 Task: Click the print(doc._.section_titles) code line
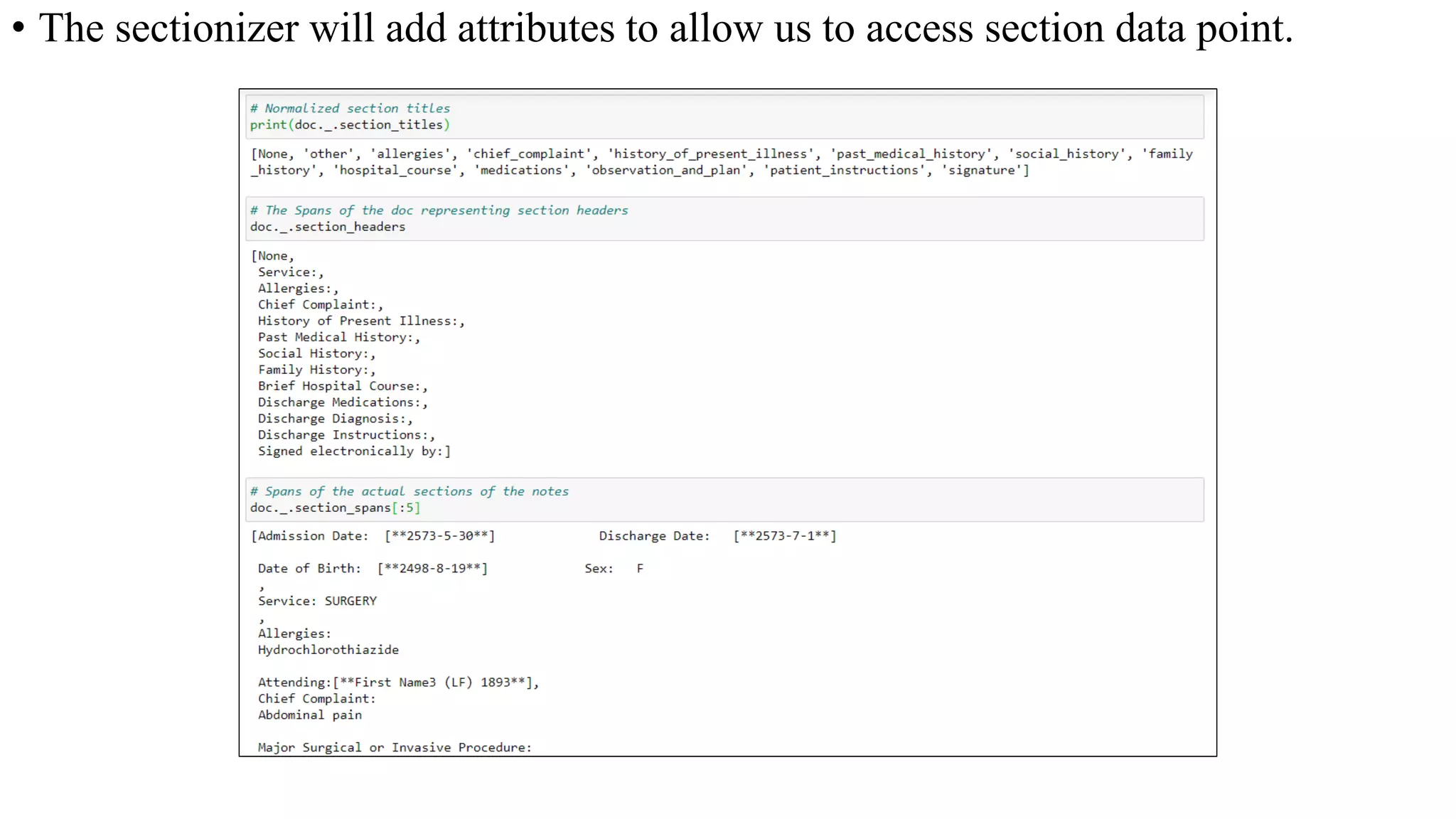[x=350, y=124]
